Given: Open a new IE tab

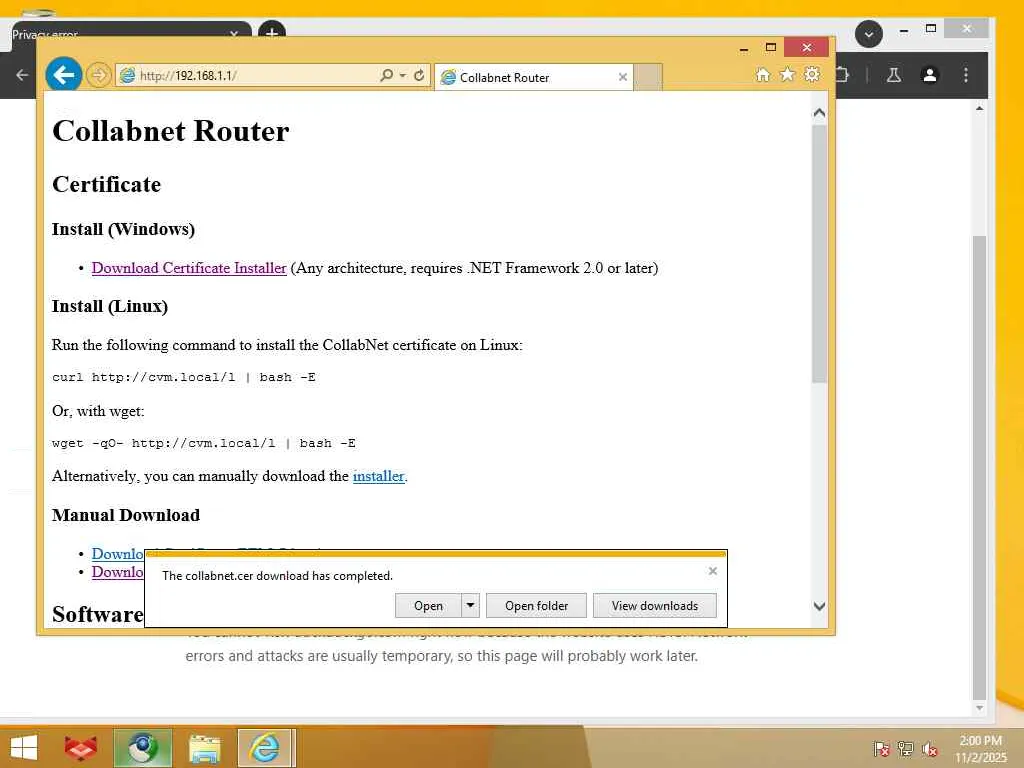Looking at the screenshot, I should point(648,77).
